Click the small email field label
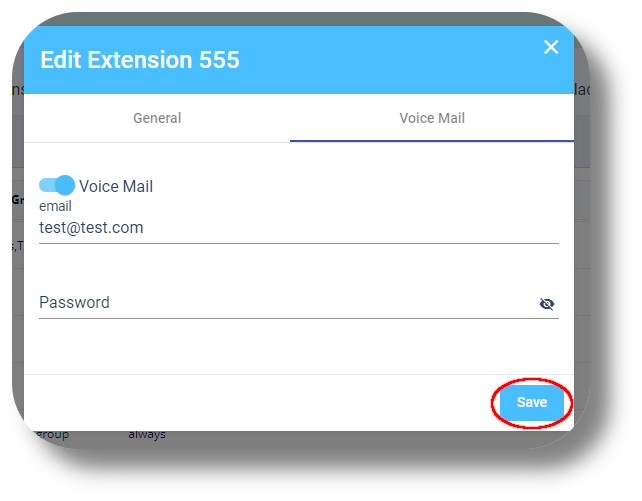This screenshot has height=501, width=642. (x=55, y=206)
